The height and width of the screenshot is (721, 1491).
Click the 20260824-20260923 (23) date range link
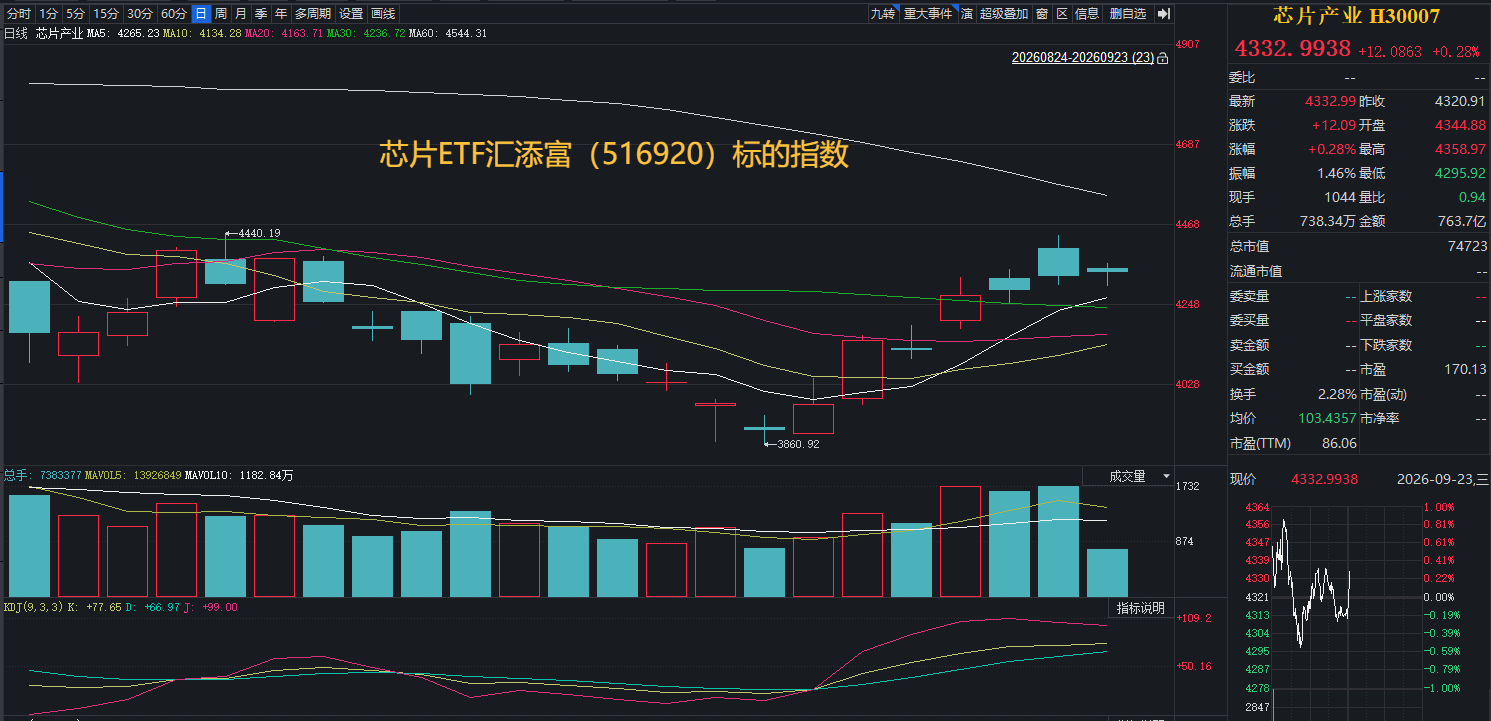point(1082,58)
